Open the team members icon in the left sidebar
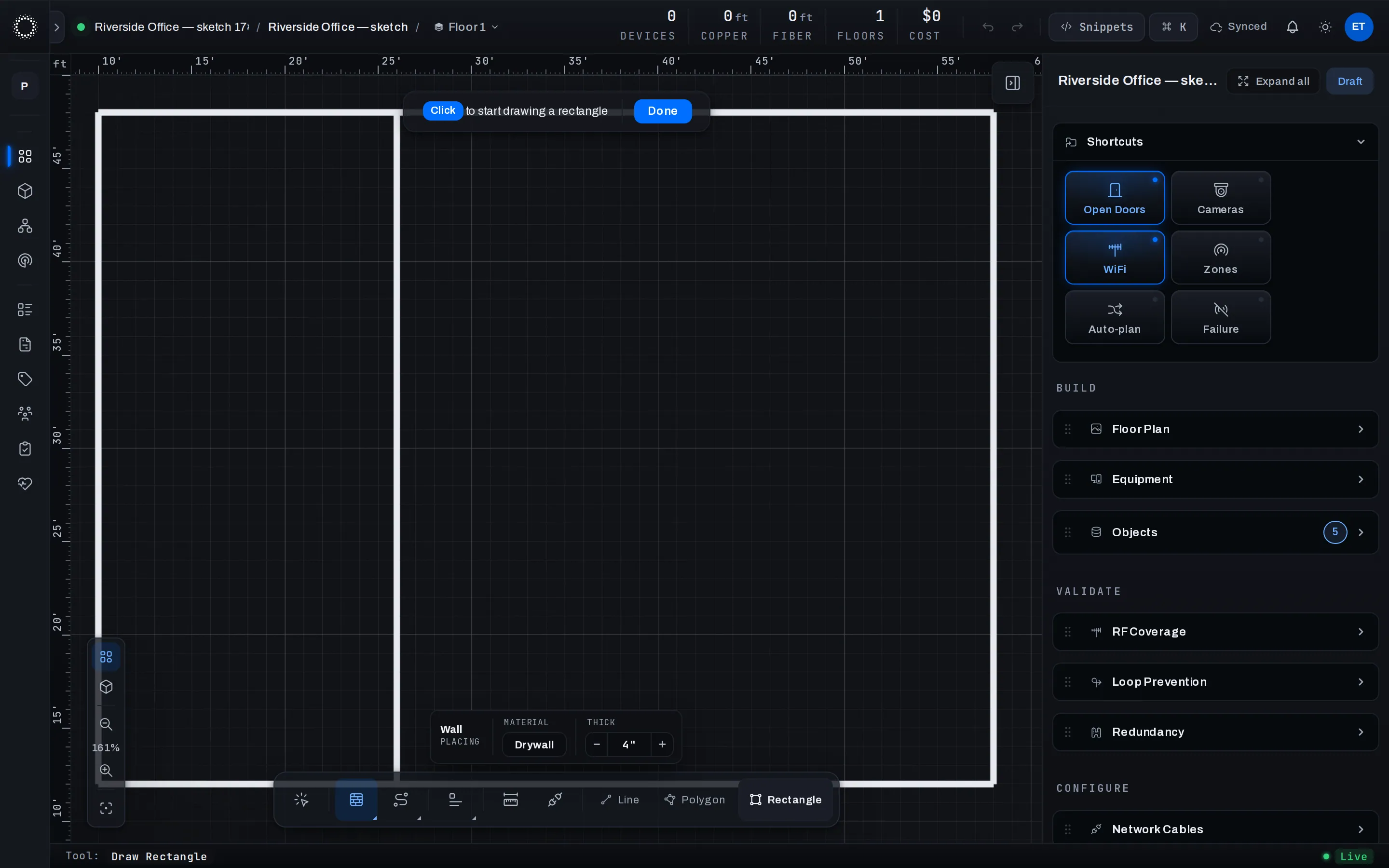 (25, 414)
